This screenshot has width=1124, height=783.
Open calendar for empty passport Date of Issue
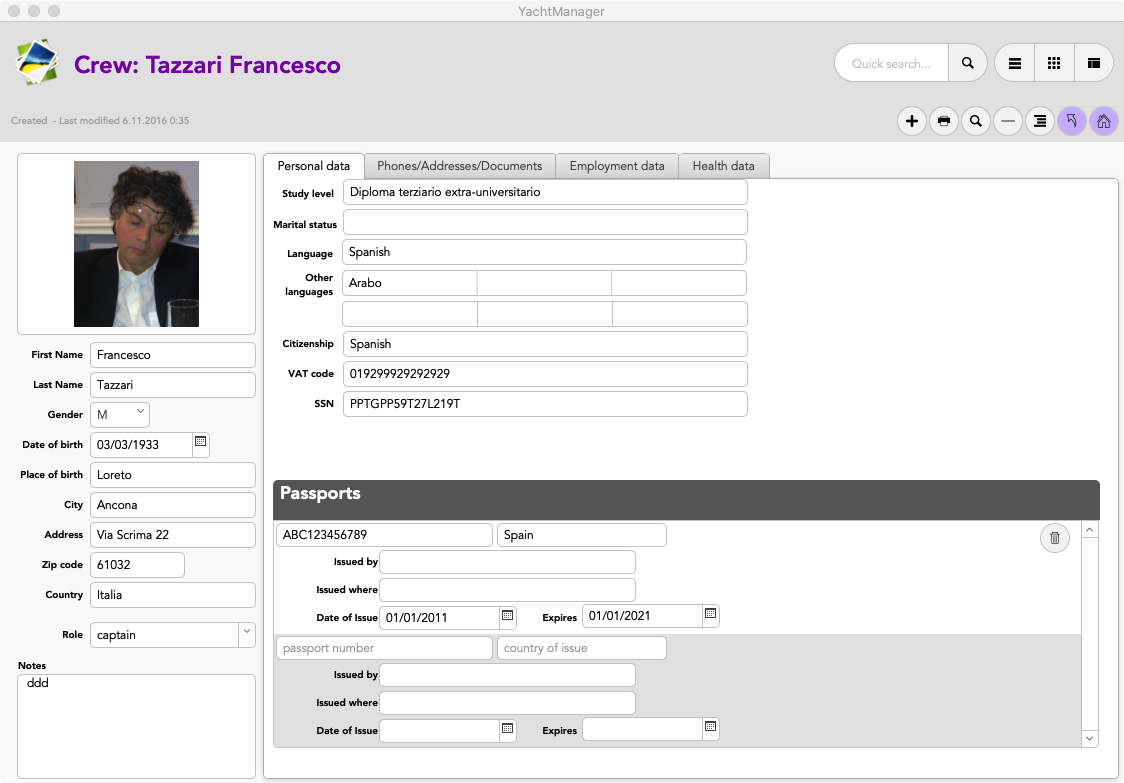click(x=508, y=729)
